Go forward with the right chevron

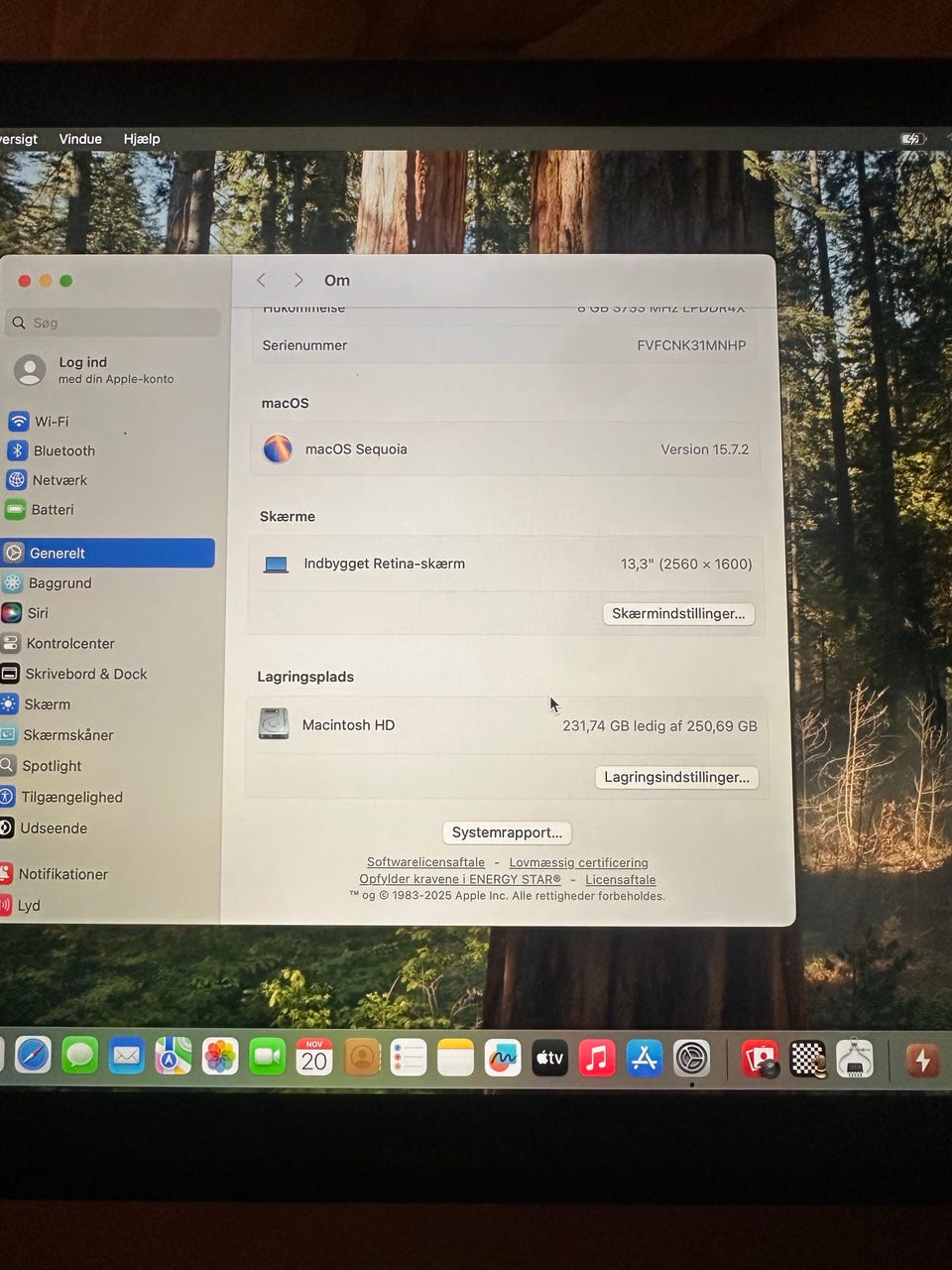click(x=297, y=281)
